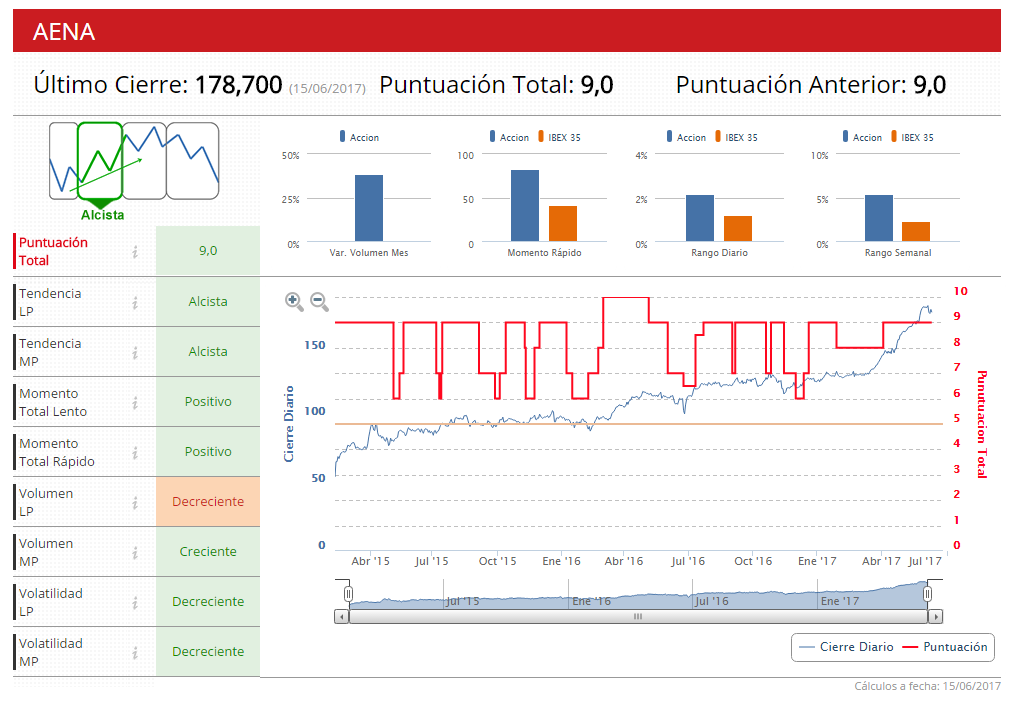Click the orange IBEX 35 bar in Rango Semanal
Viewport: 1023px width, 703px height.
click(915, 232)
